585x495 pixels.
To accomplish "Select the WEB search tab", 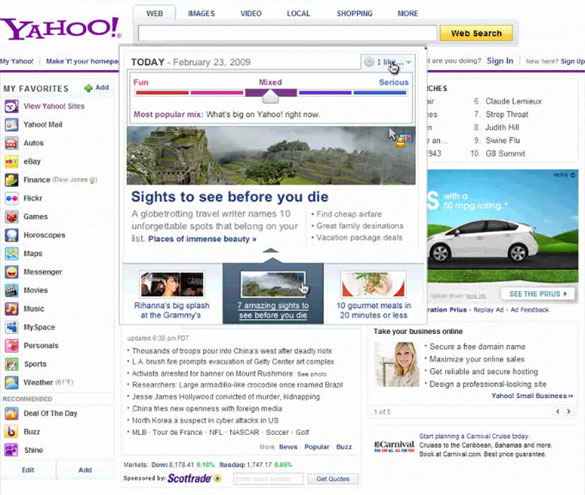I will pos(154,13).
